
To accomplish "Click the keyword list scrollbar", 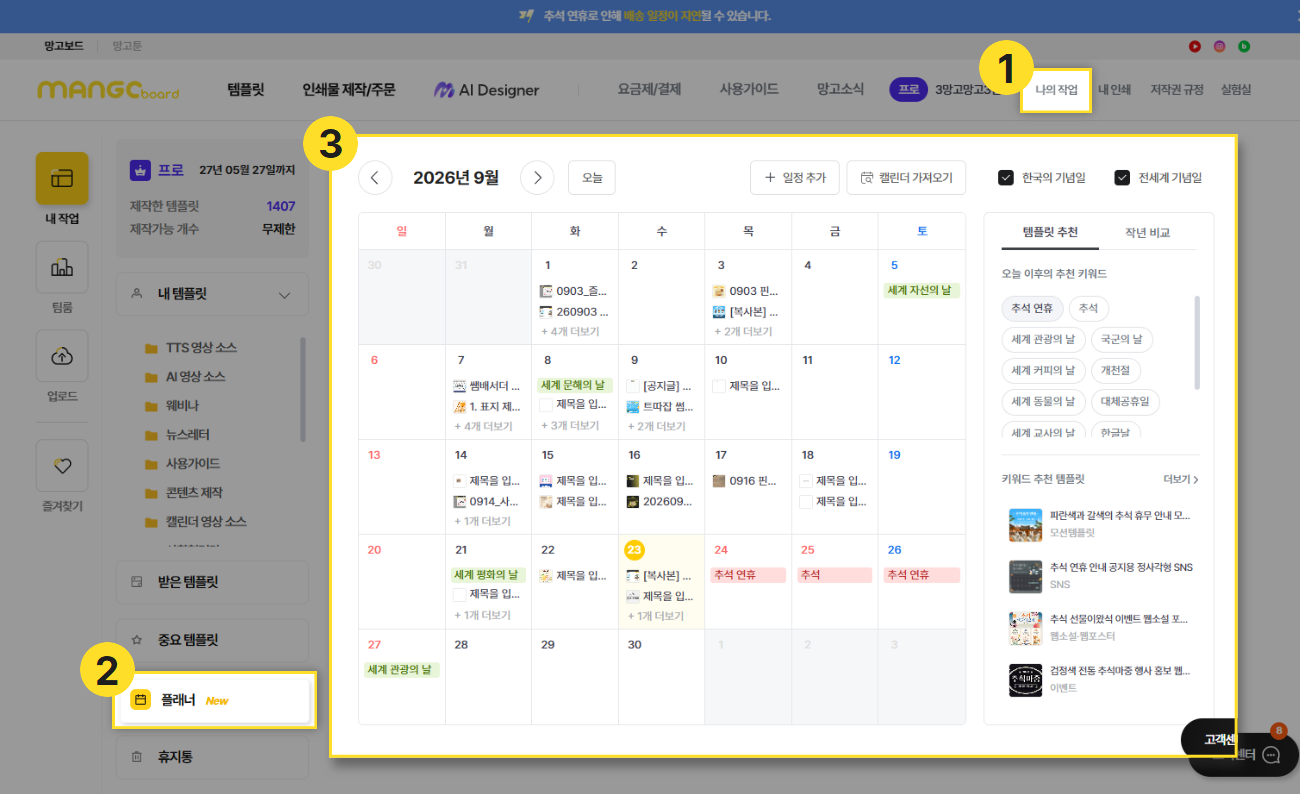I will [x=1197, y=342].
